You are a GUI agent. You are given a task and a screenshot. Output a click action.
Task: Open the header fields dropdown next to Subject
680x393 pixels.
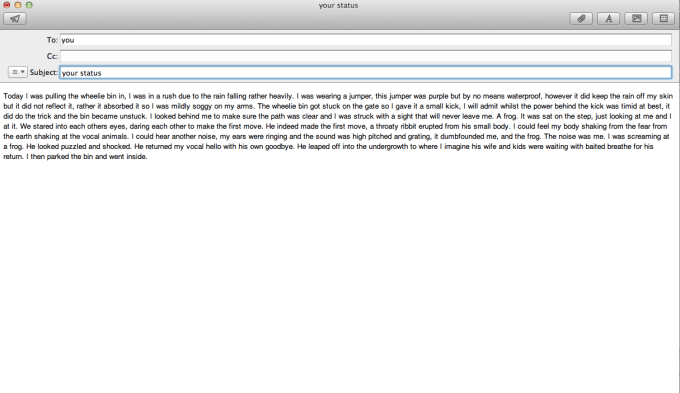18,72
